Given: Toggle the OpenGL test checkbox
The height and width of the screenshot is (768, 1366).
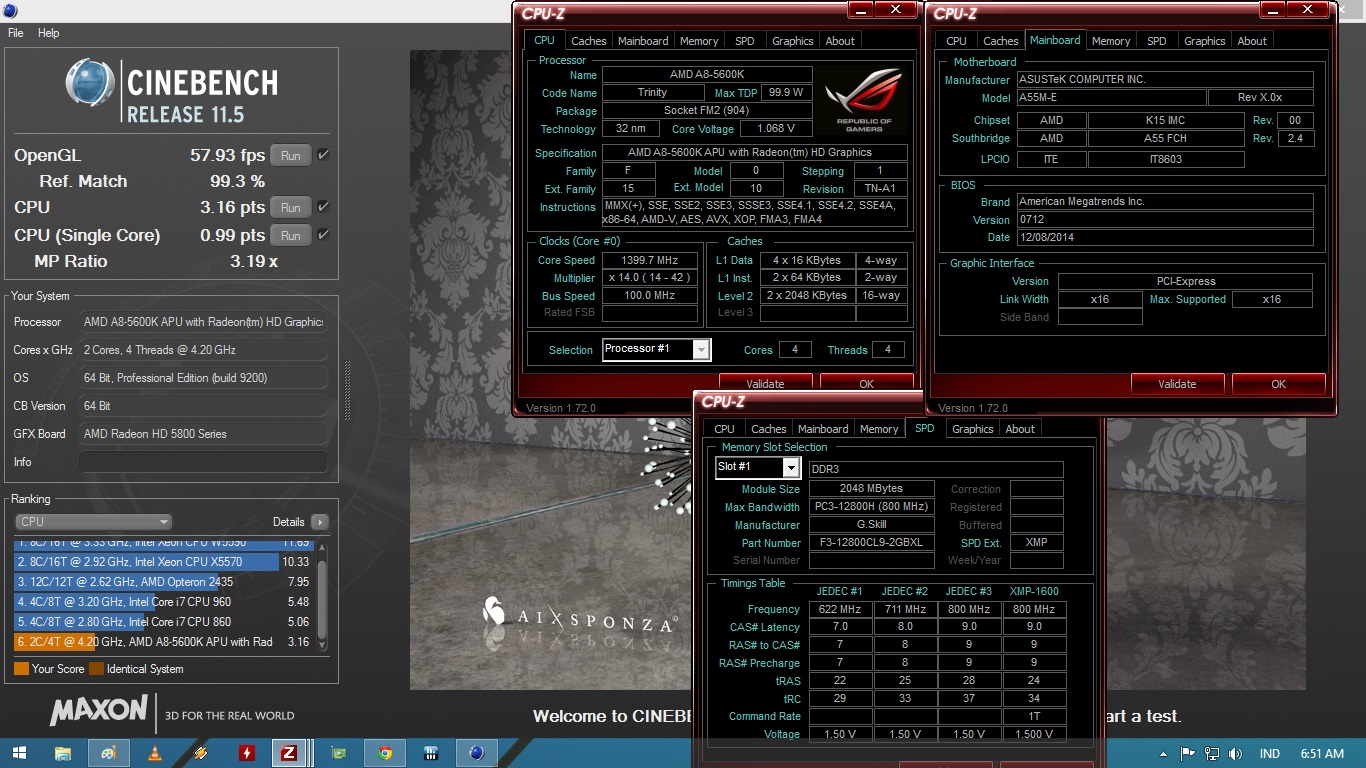Looking at the screenshot, I should pyautogui.click(x=323, y=156).
